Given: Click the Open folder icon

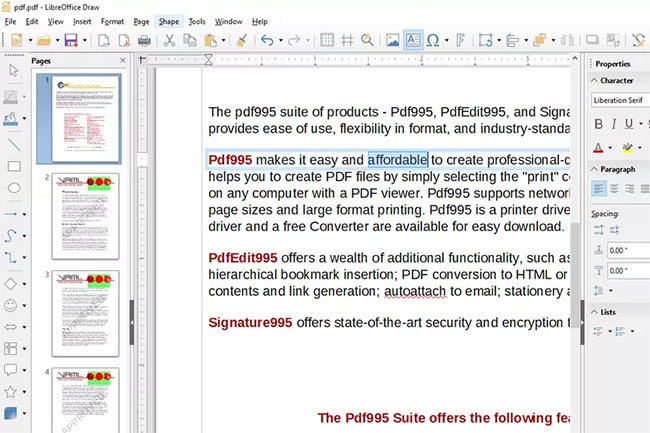Looking at the screenshot, I should click(44, 40).
